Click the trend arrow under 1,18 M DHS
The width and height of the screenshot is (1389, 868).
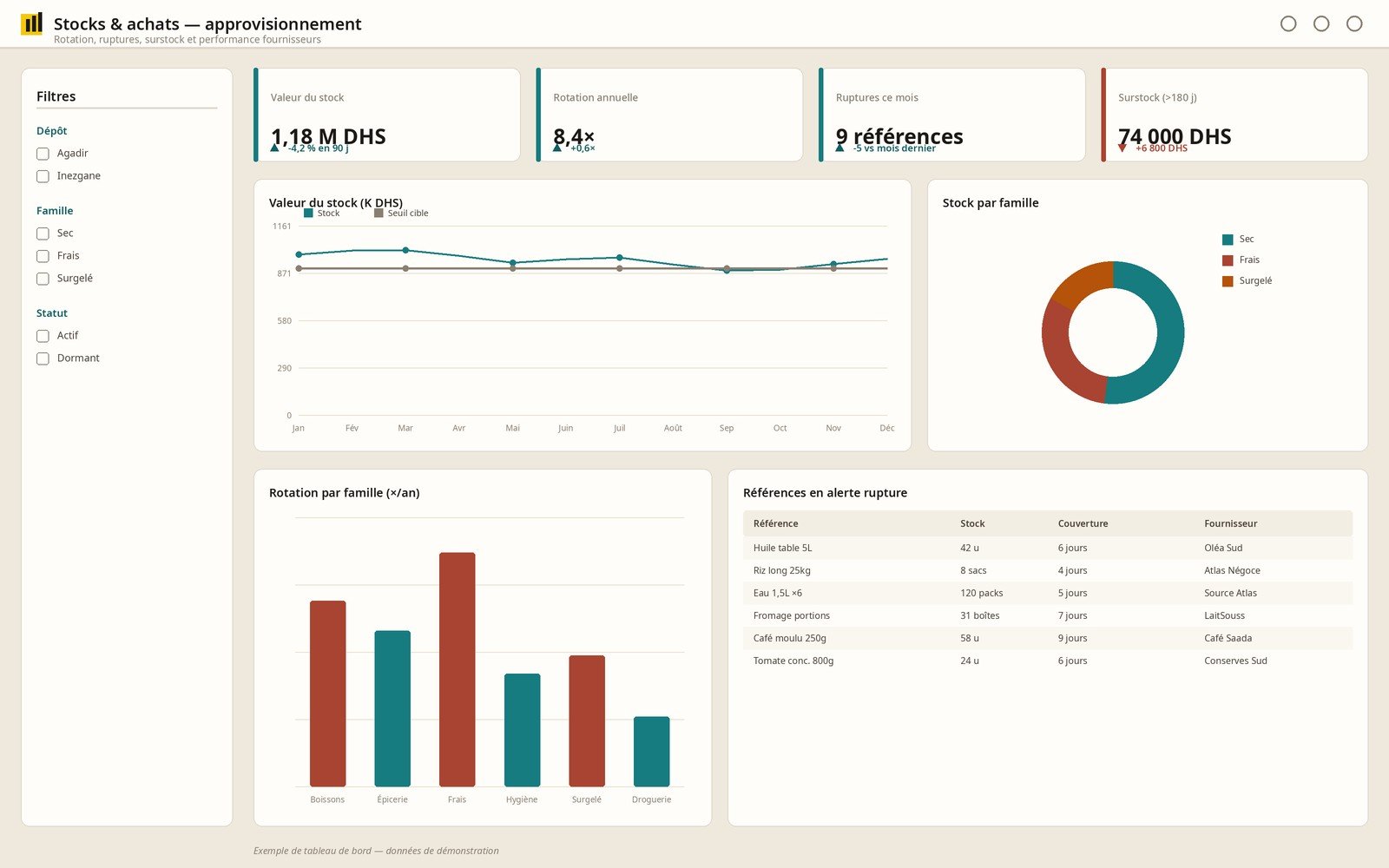275,148
